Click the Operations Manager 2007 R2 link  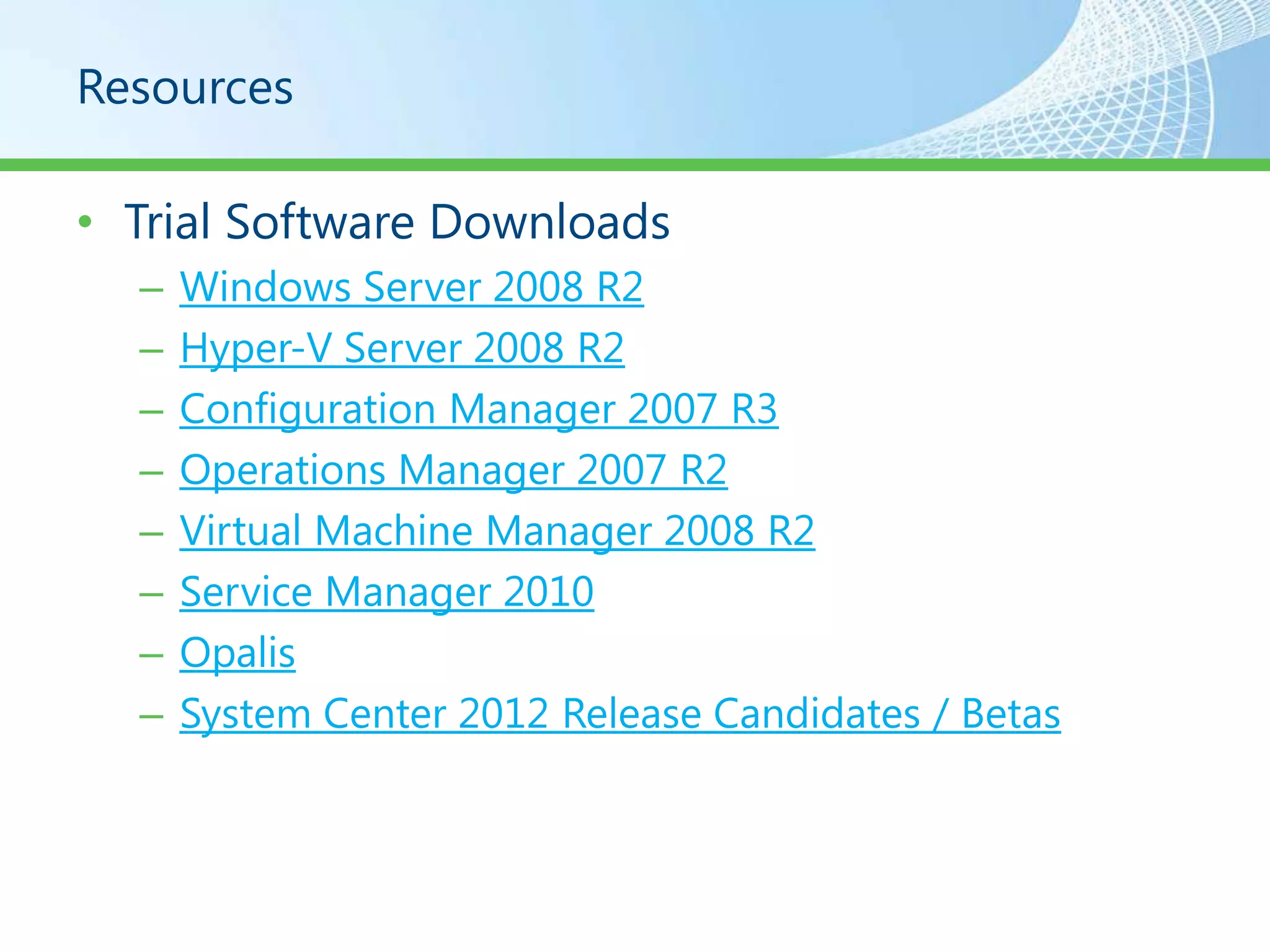(x=453, y=470)
